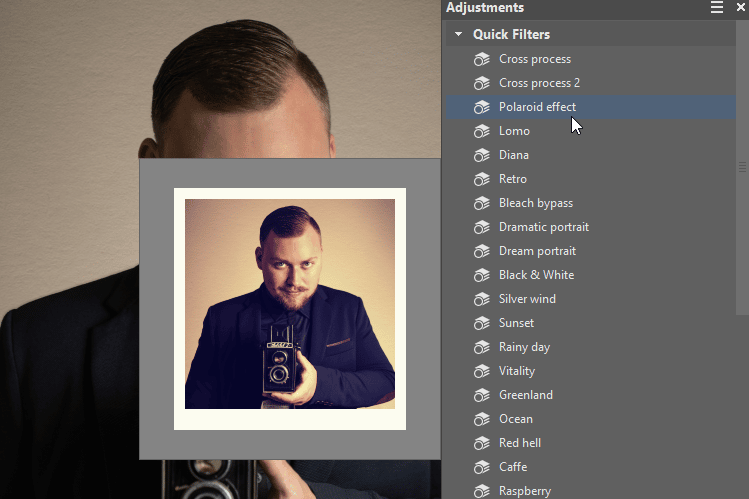Click the filter icon beside Cross process 2
The width and height of the screenshot is (749, 499).
click(482, 83)
